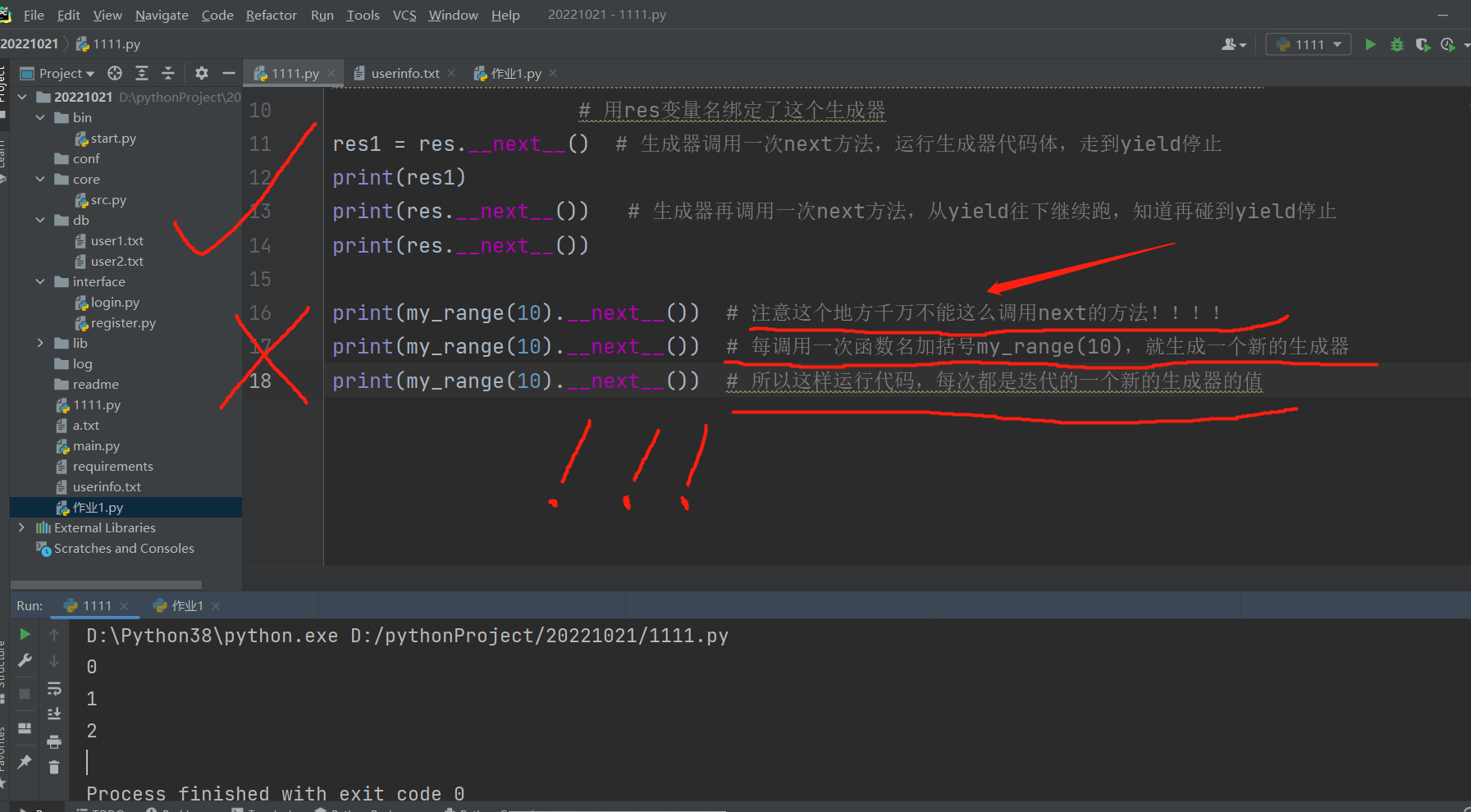Collapse the core folder
Screen dimensions: 1471x812
click(40, 179)
